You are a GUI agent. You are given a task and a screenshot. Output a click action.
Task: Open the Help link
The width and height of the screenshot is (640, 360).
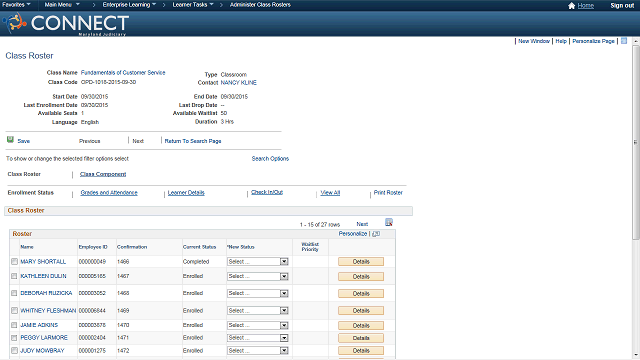(561, 41)
